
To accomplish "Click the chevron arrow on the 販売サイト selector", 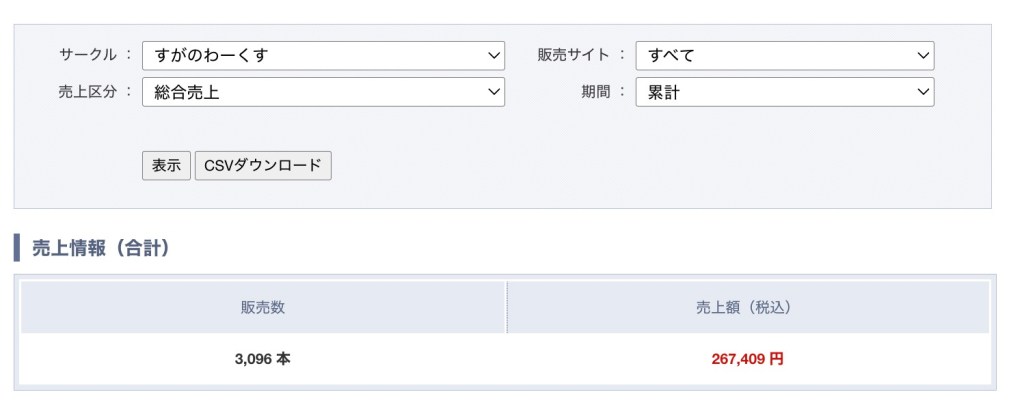I will (923, 55).
